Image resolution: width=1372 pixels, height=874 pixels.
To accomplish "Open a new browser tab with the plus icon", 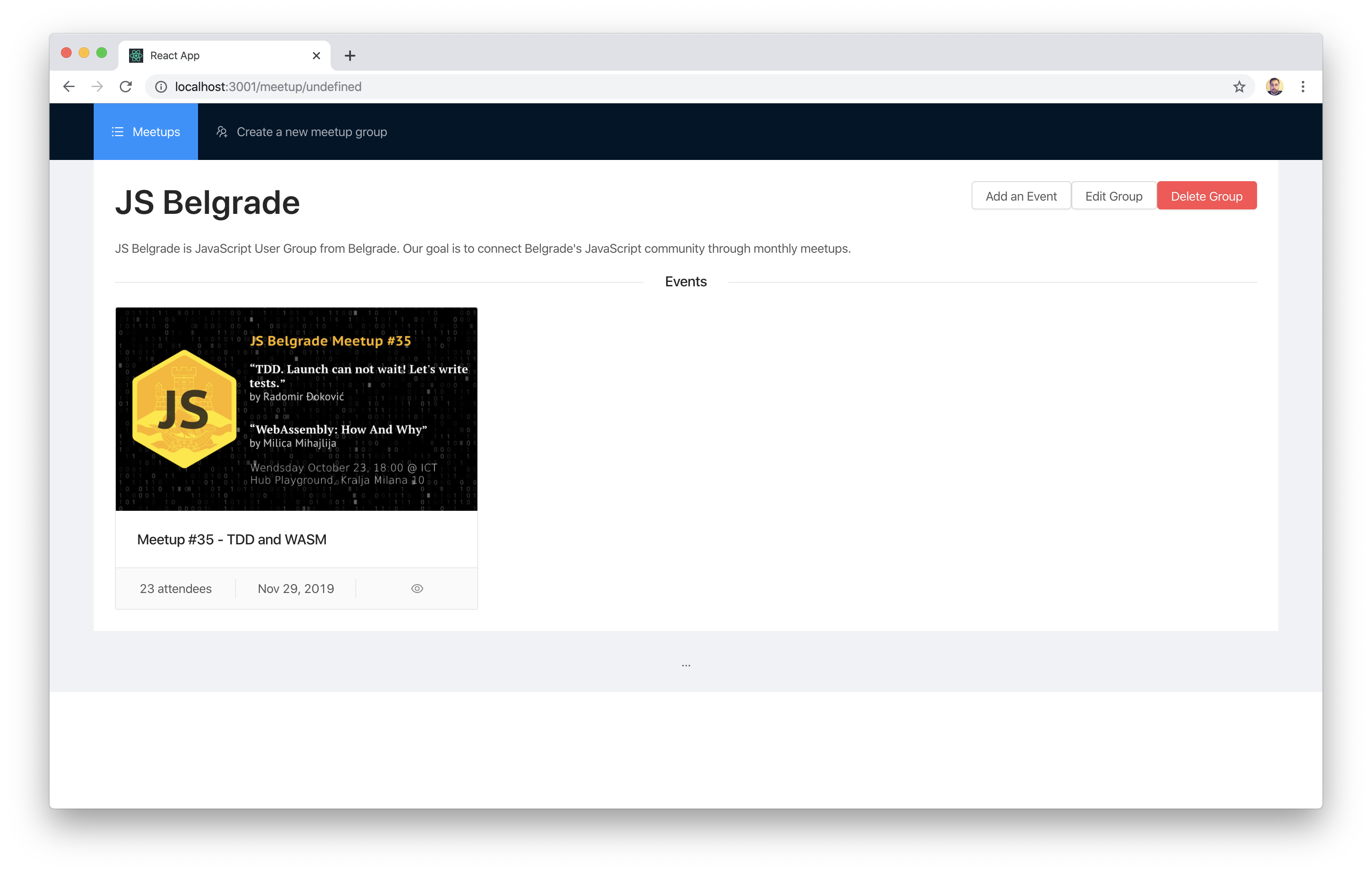I will [x=350, y=56].
